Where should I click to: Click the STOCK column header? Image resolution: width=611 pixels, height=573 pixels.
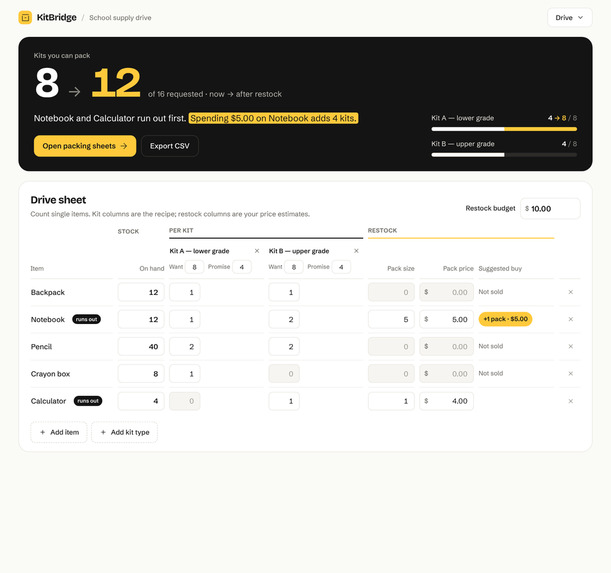[x=128, y=232]
